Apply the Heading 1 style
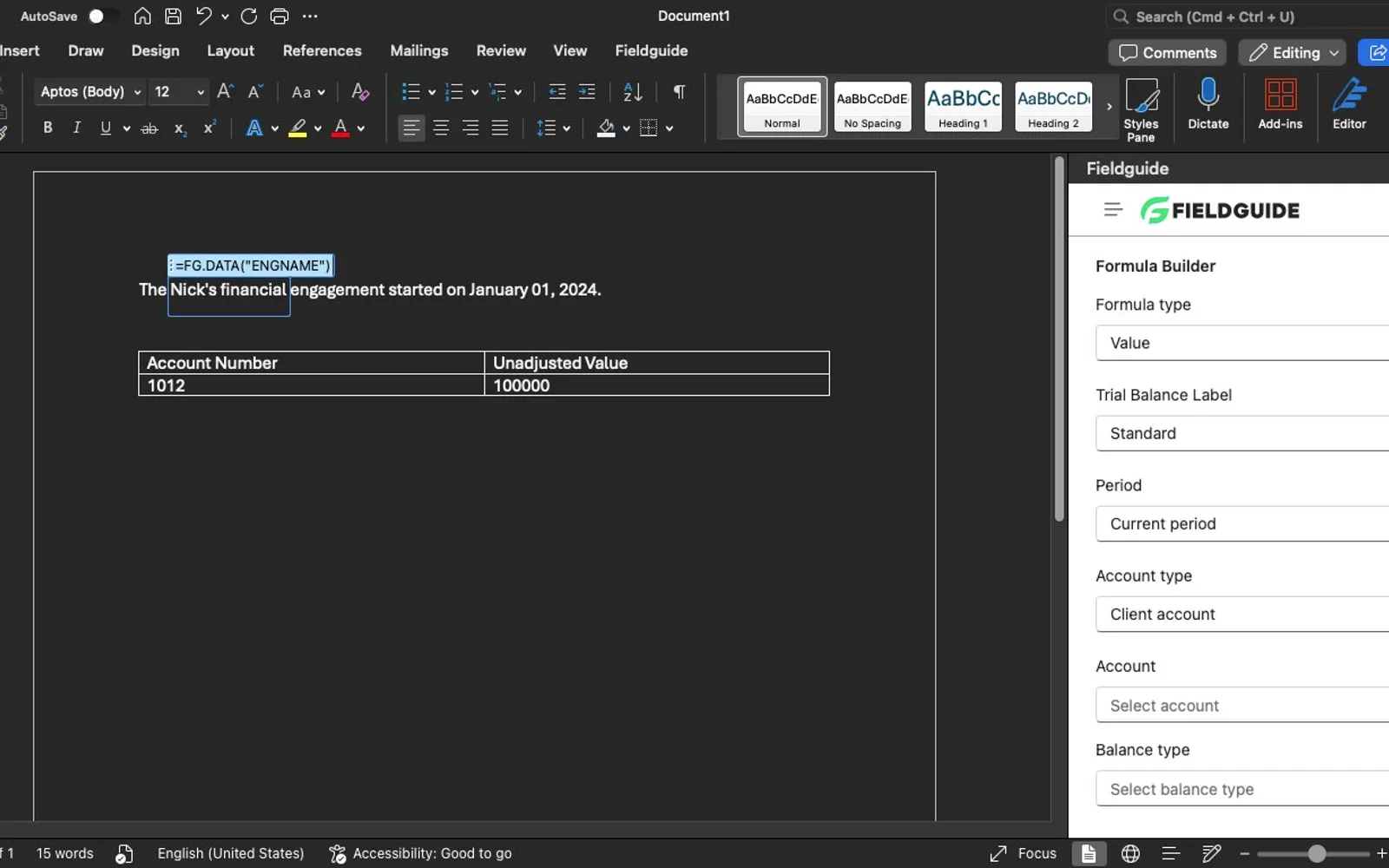The height and width of the screenshot is (868, 1389). (x=963, y=107)
